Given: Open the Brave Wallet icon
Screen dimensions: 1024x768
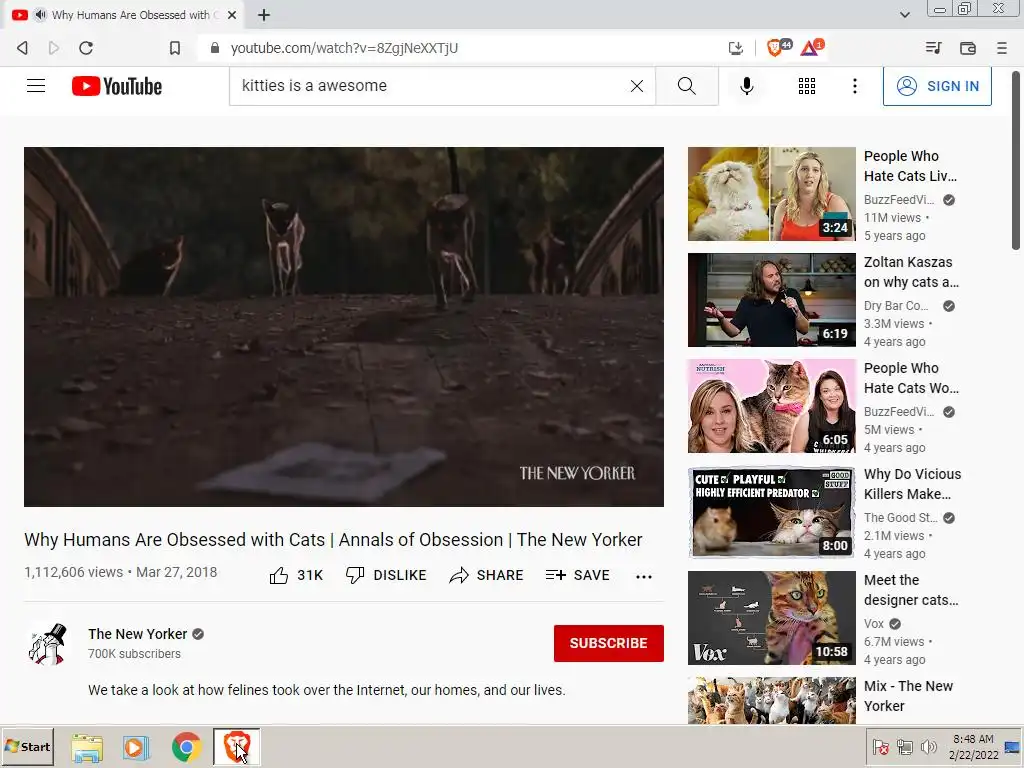Looking at the screenshot, I should point(968,48).
